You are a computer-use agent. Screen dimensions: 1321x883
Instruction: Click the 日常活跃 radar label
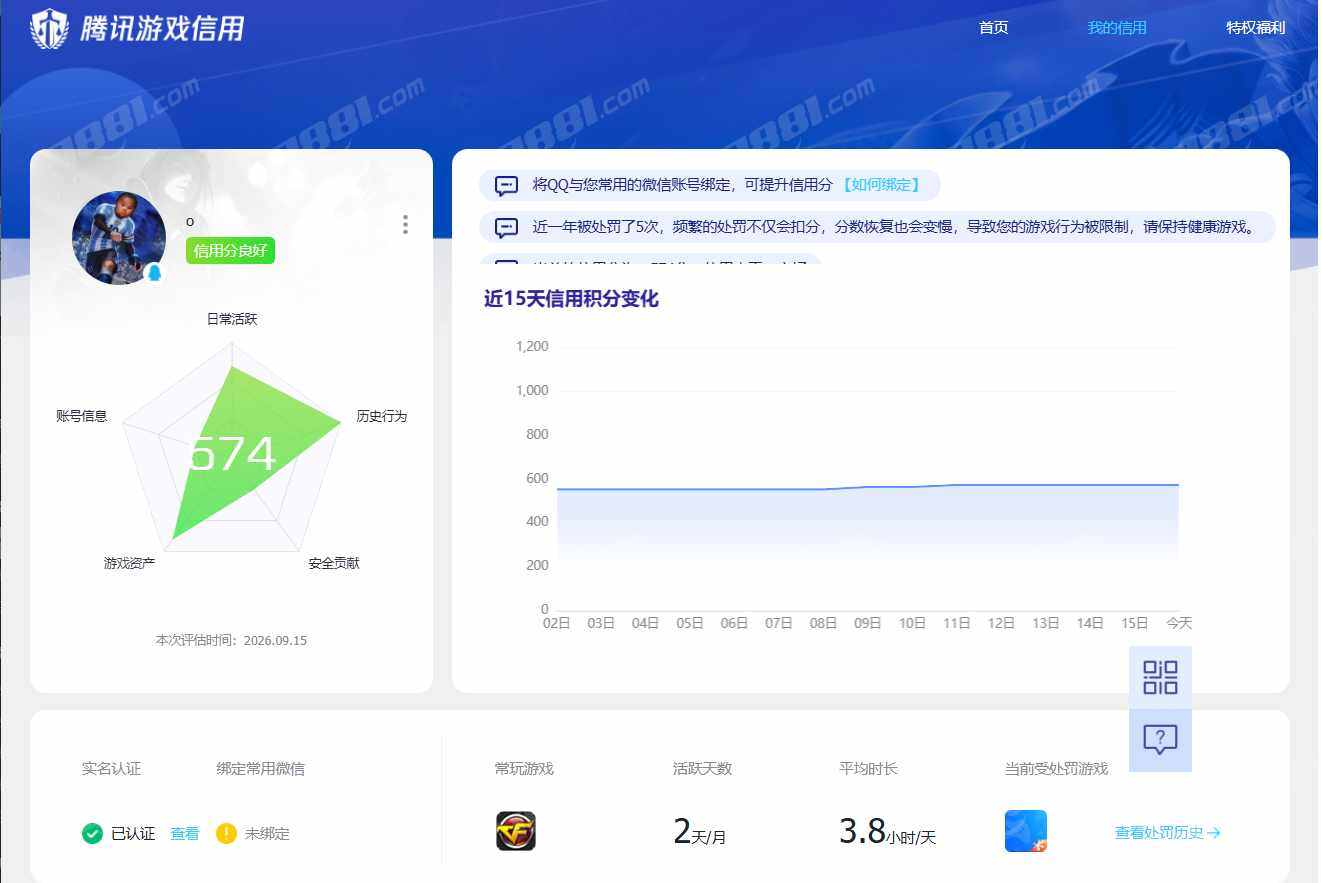[232, 319]
